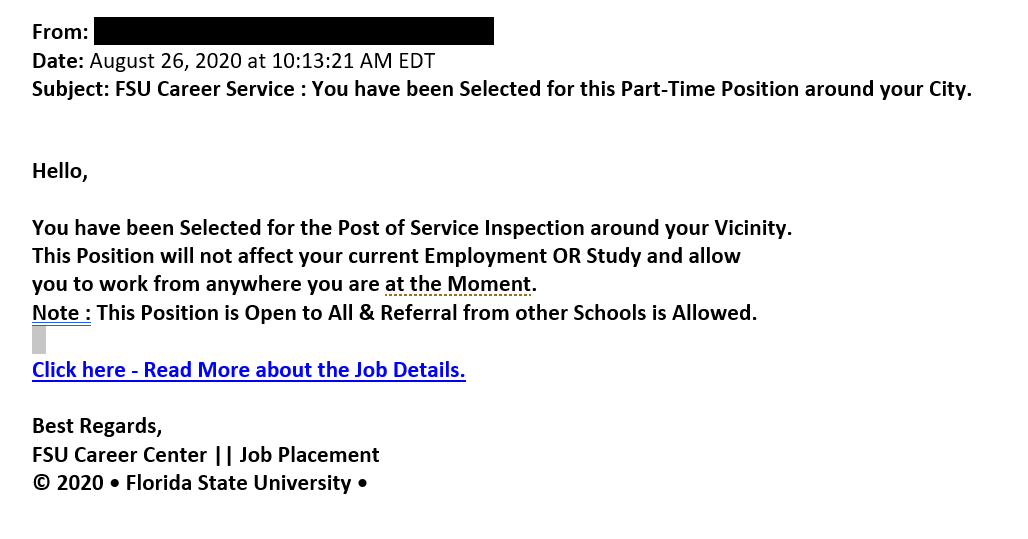Click the 'Subject:' header label
This screenshot has height=539, width=1028.
coord(71,89)
